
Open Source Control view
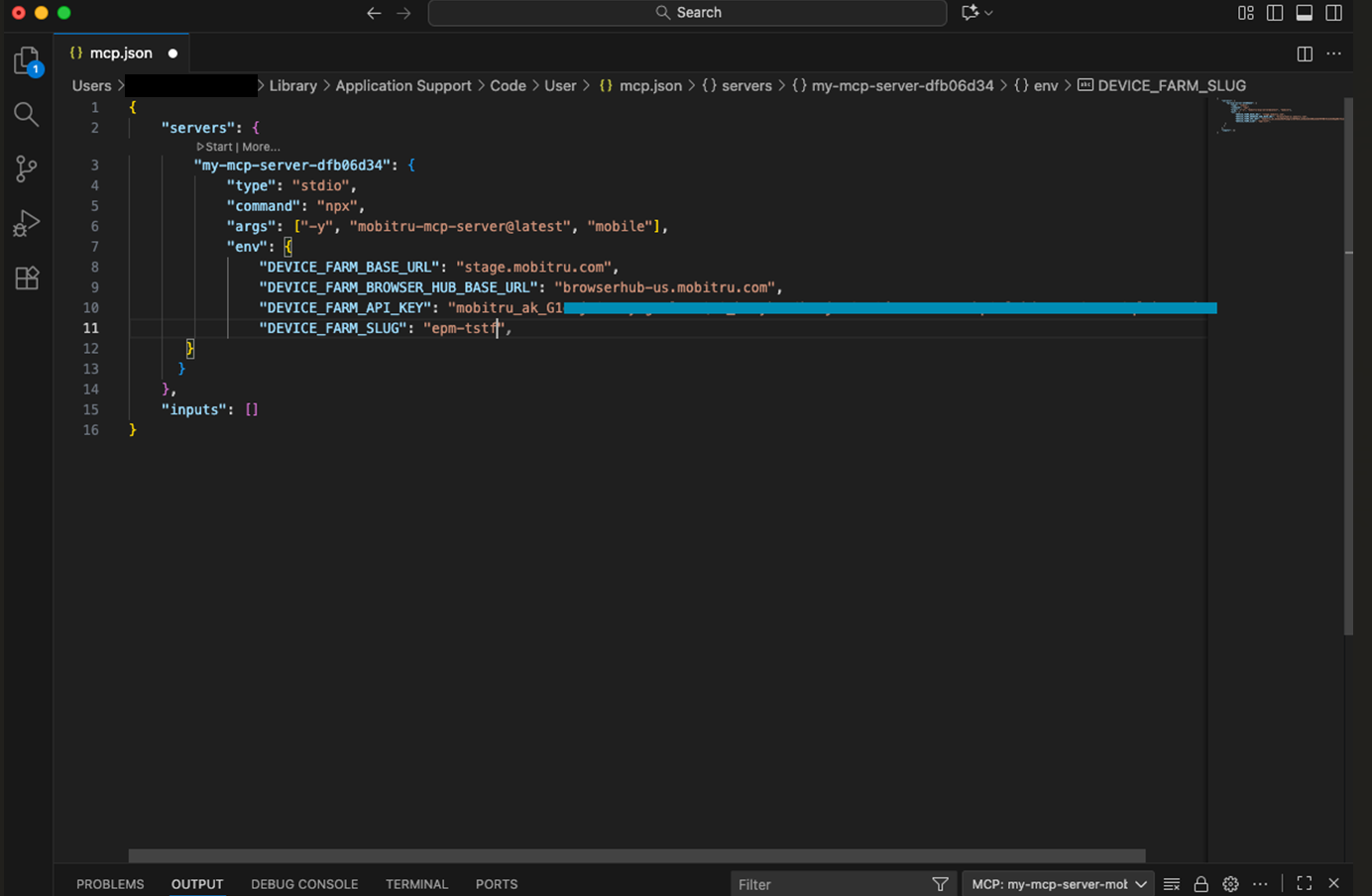pos(27,168)
